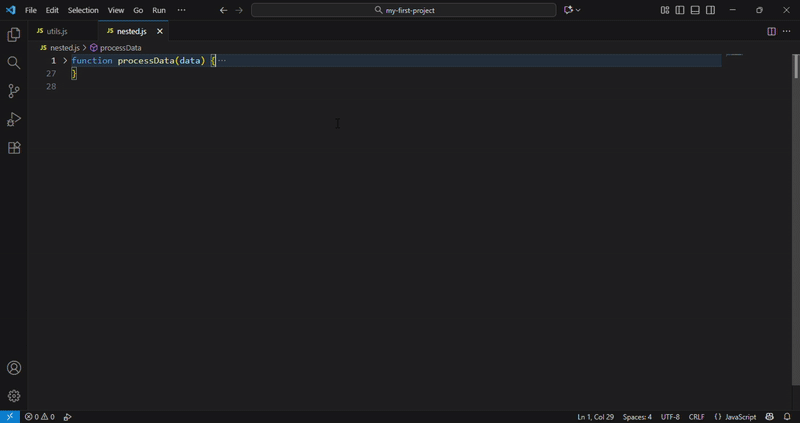Open the Explorer view in activity bar
800x423 pixels.
click(14, 35)
